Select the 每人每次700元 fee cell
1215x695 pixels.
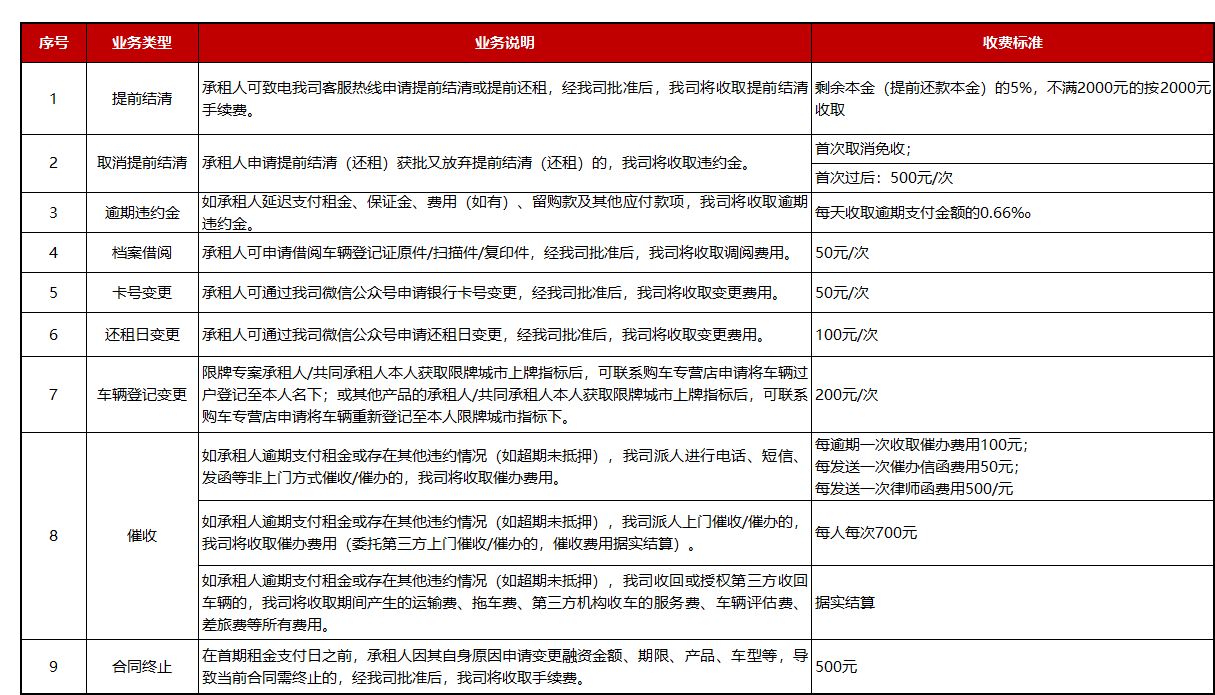(x=1012, y=533)
